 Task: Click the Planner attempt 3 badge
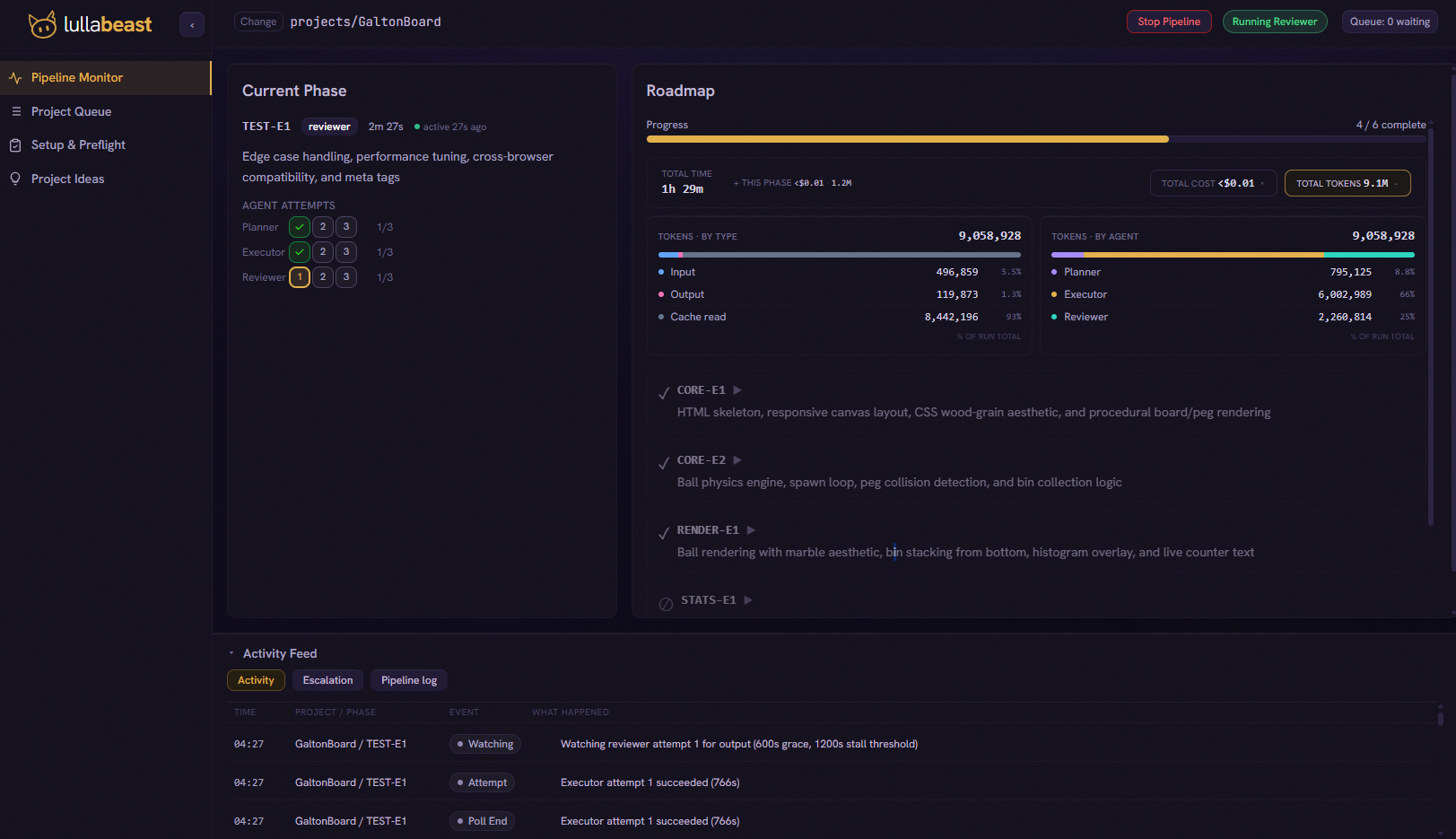[346, 227]
